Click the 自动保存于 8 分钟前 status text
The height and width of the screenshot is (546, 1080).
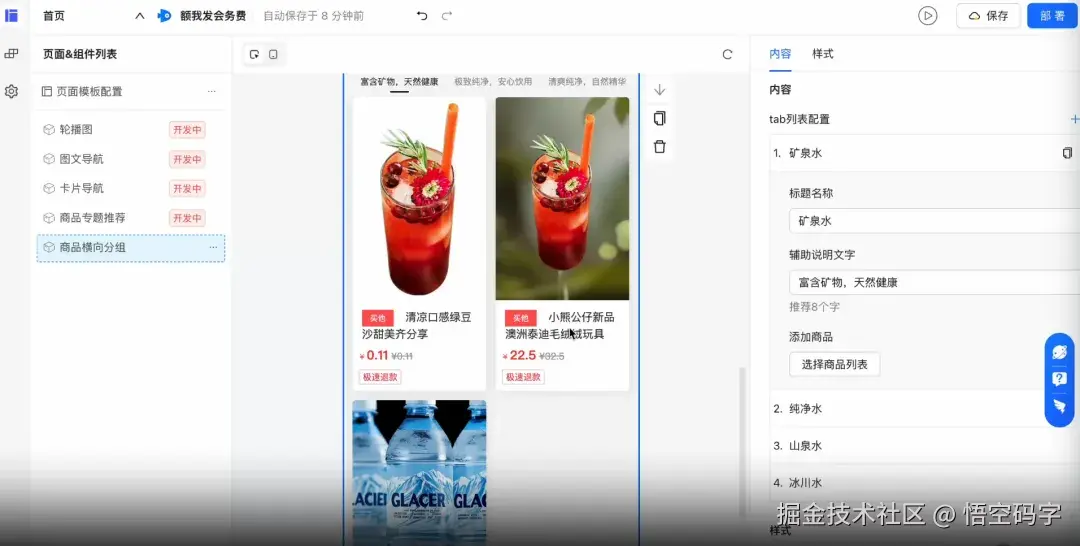(x=313, y=16)
